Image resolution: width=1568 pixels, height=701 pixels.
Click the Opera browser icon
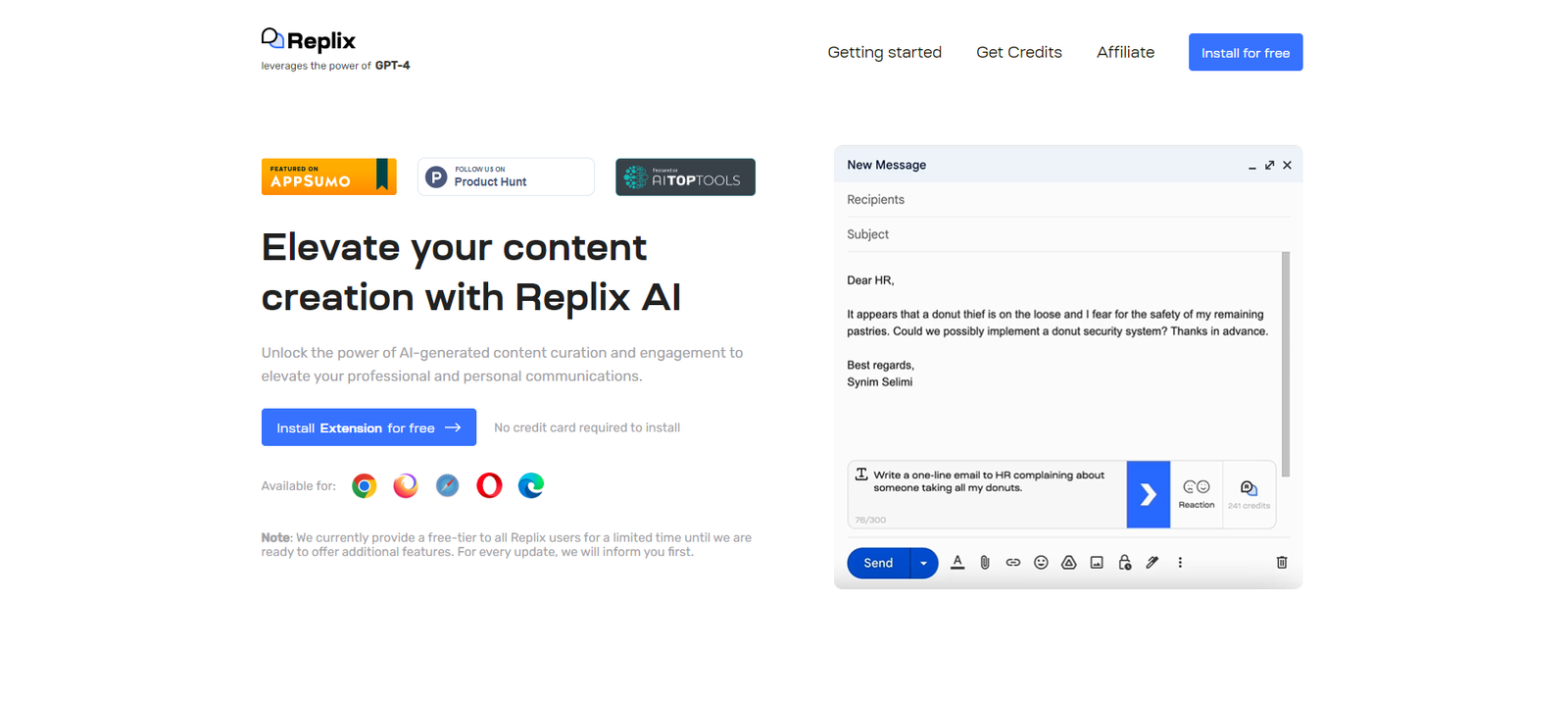[489, 485]
